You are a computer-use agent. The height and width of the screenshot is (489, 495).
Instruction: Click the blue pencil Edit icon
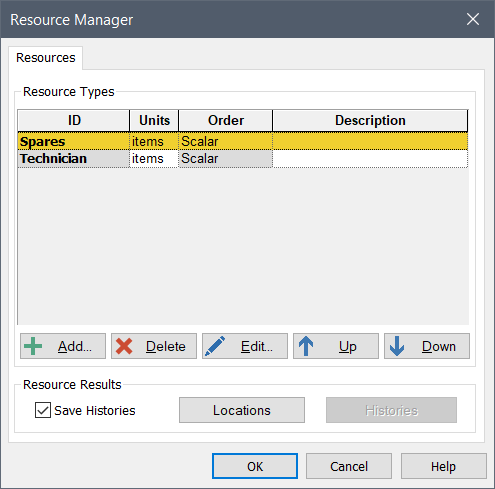click(215, 346)
